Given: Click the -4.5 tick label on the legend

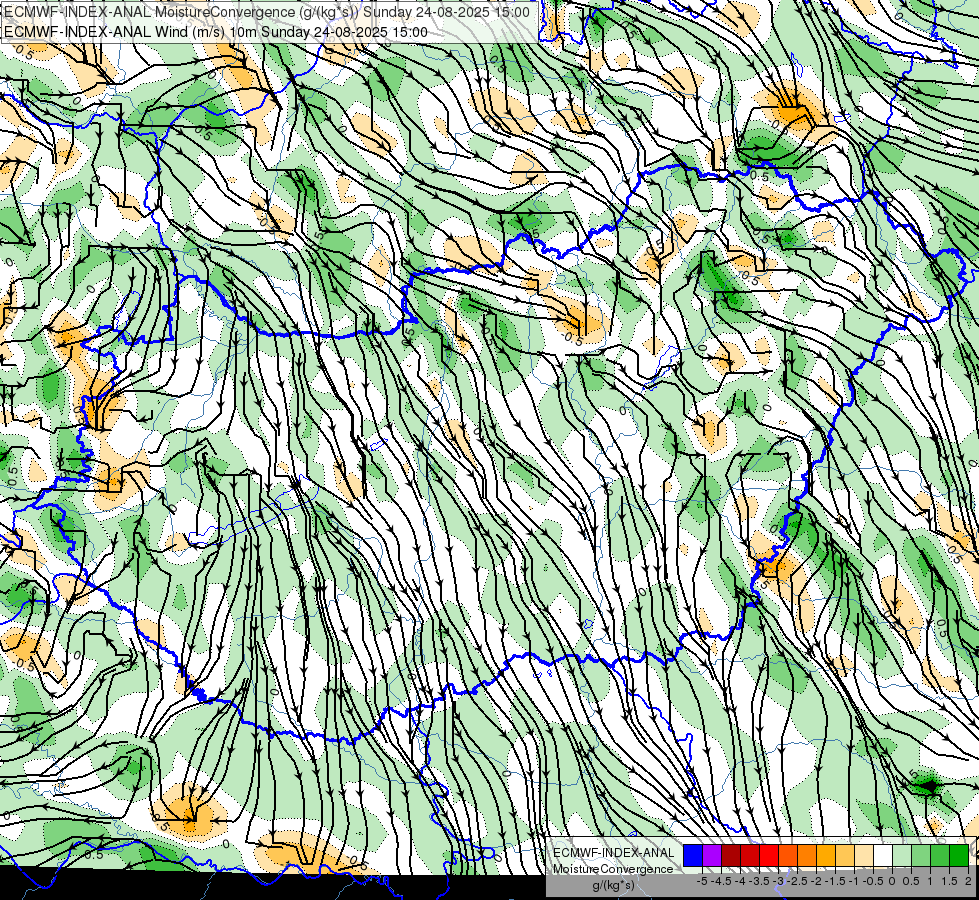Looking at the screenshot, I should [722, 881].
